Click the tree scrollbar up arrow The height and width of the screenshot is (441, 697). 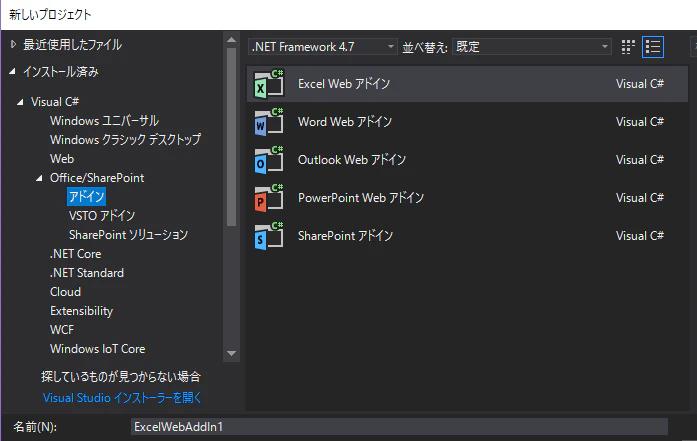231,40
